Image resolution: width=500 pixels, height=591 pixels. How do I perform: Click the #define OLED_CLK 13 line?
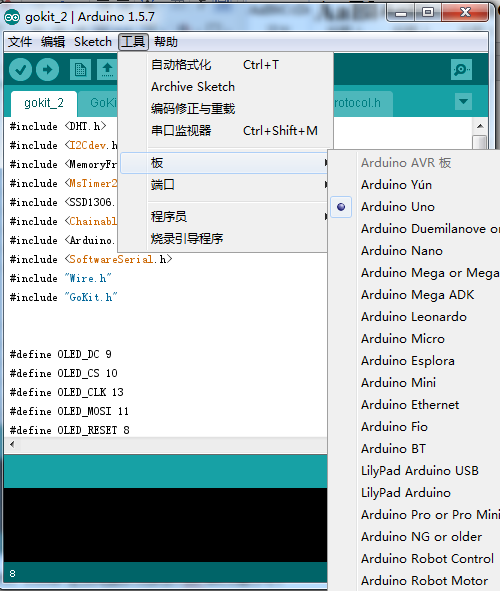click(67, 392)
